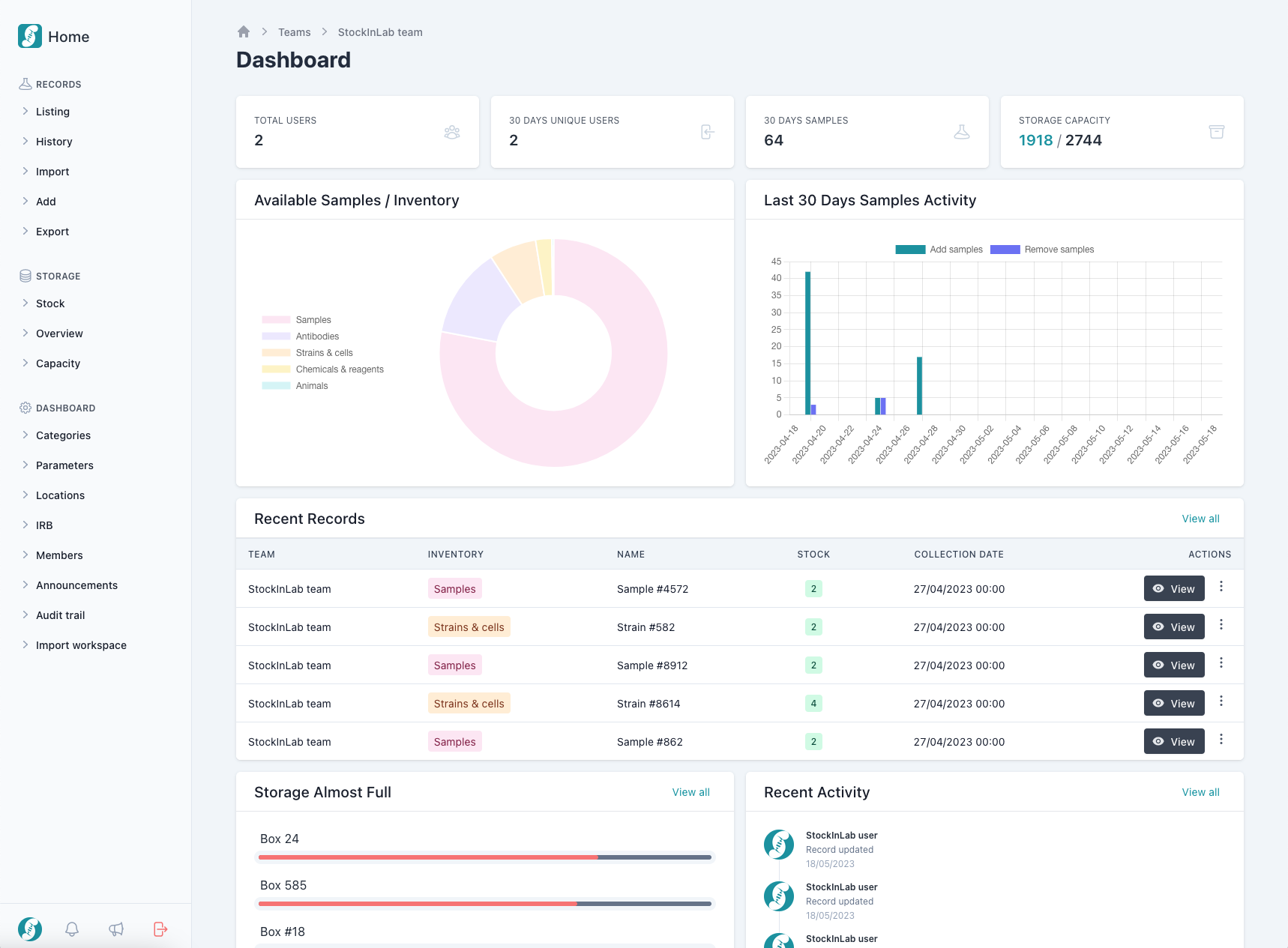View all Storage Almost Full boxes
Screen dimensions: 1288x948
coord(690,792)
